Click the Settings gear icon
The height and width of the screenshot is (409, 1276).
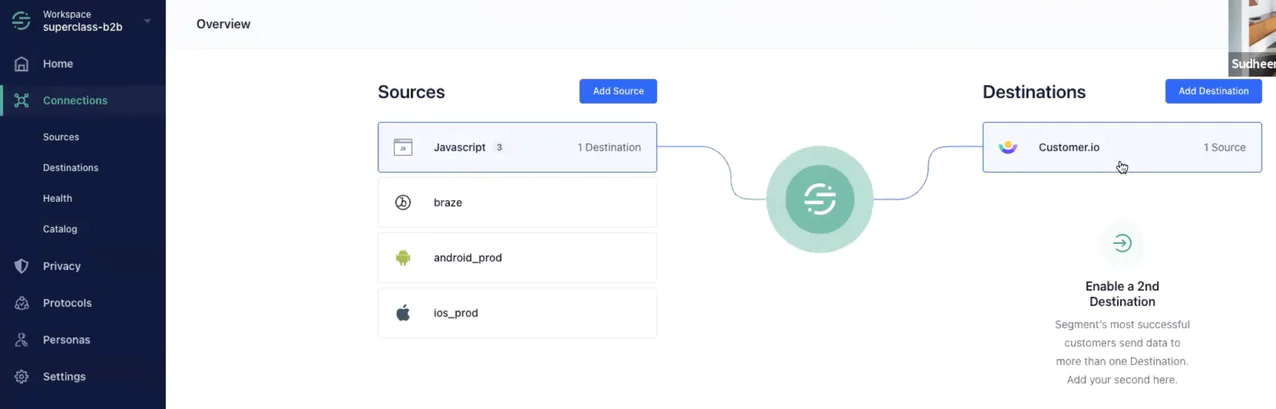pos(21,377)
